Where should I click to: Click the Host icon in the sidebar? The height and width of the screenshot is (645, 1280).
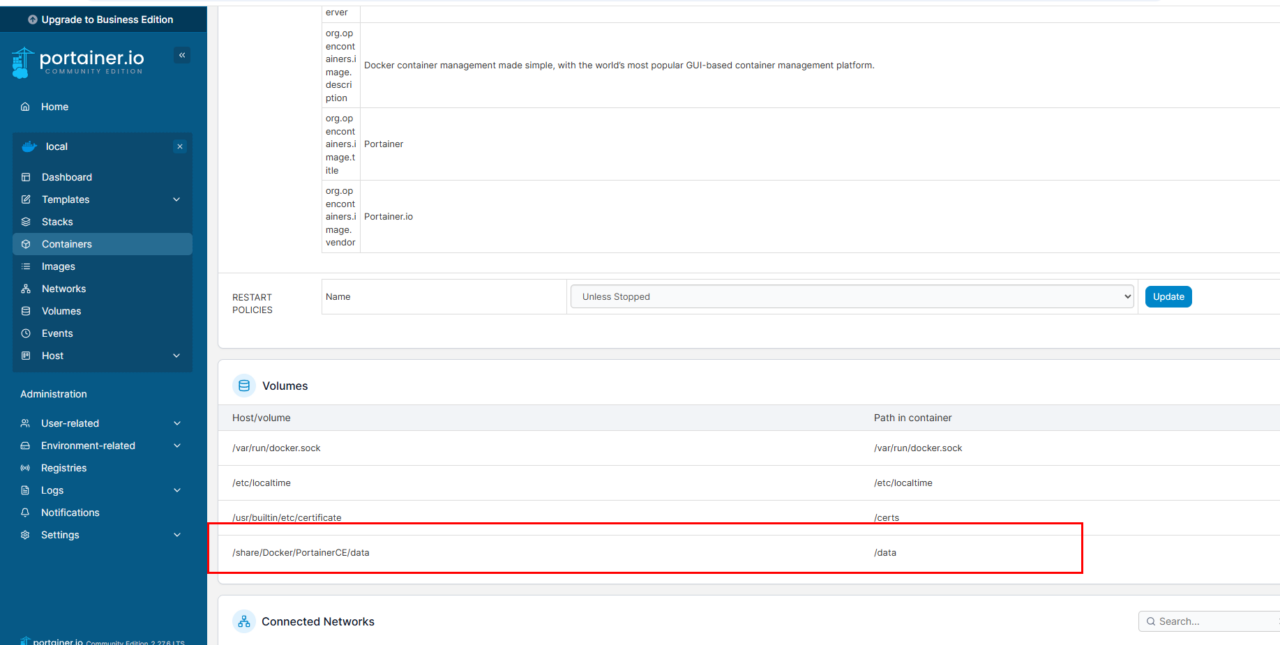pyautogui.click(x=26, y=356)
